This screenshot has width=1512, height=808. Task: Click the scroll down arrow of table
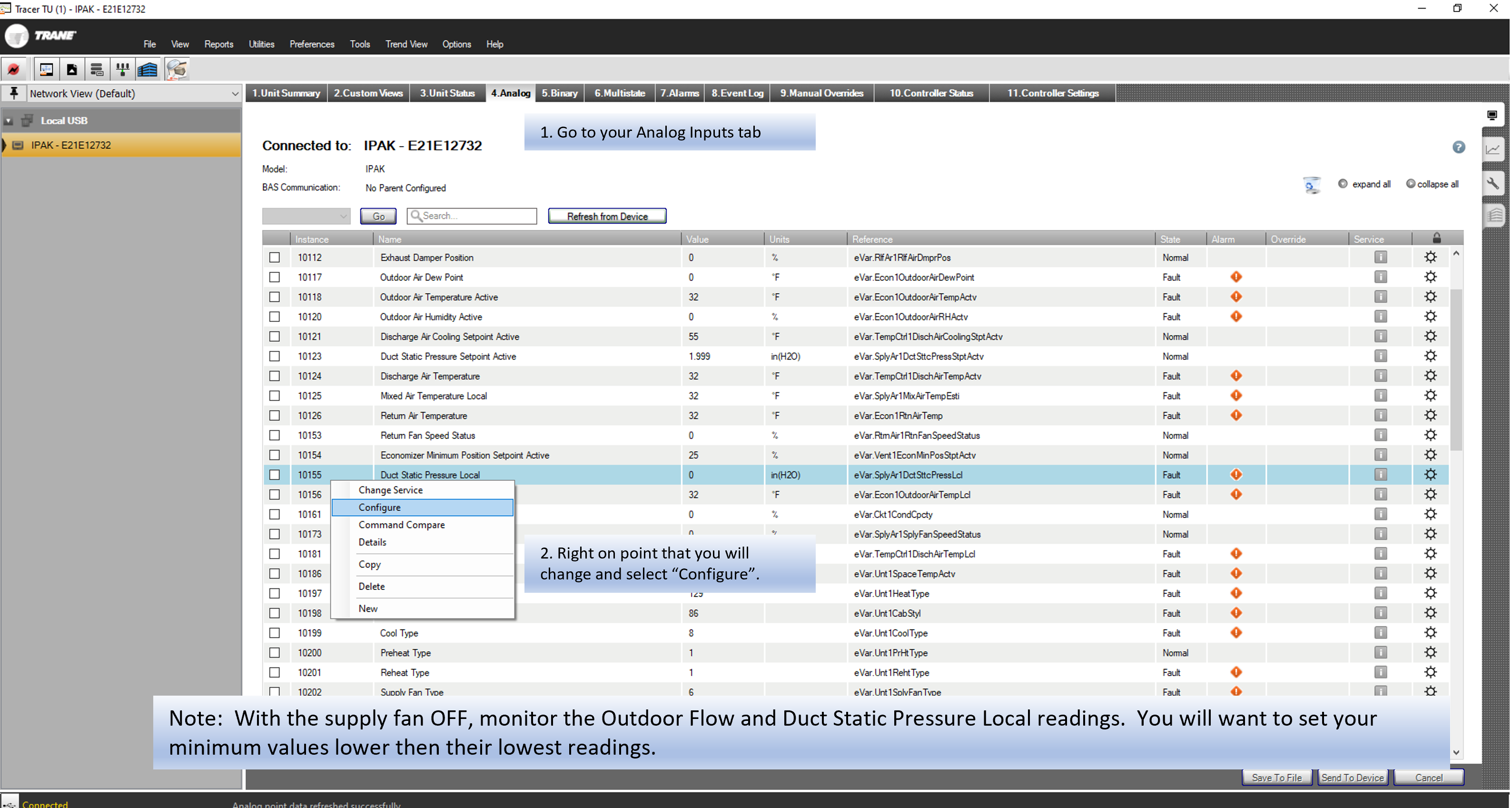tap(1456, 752)
